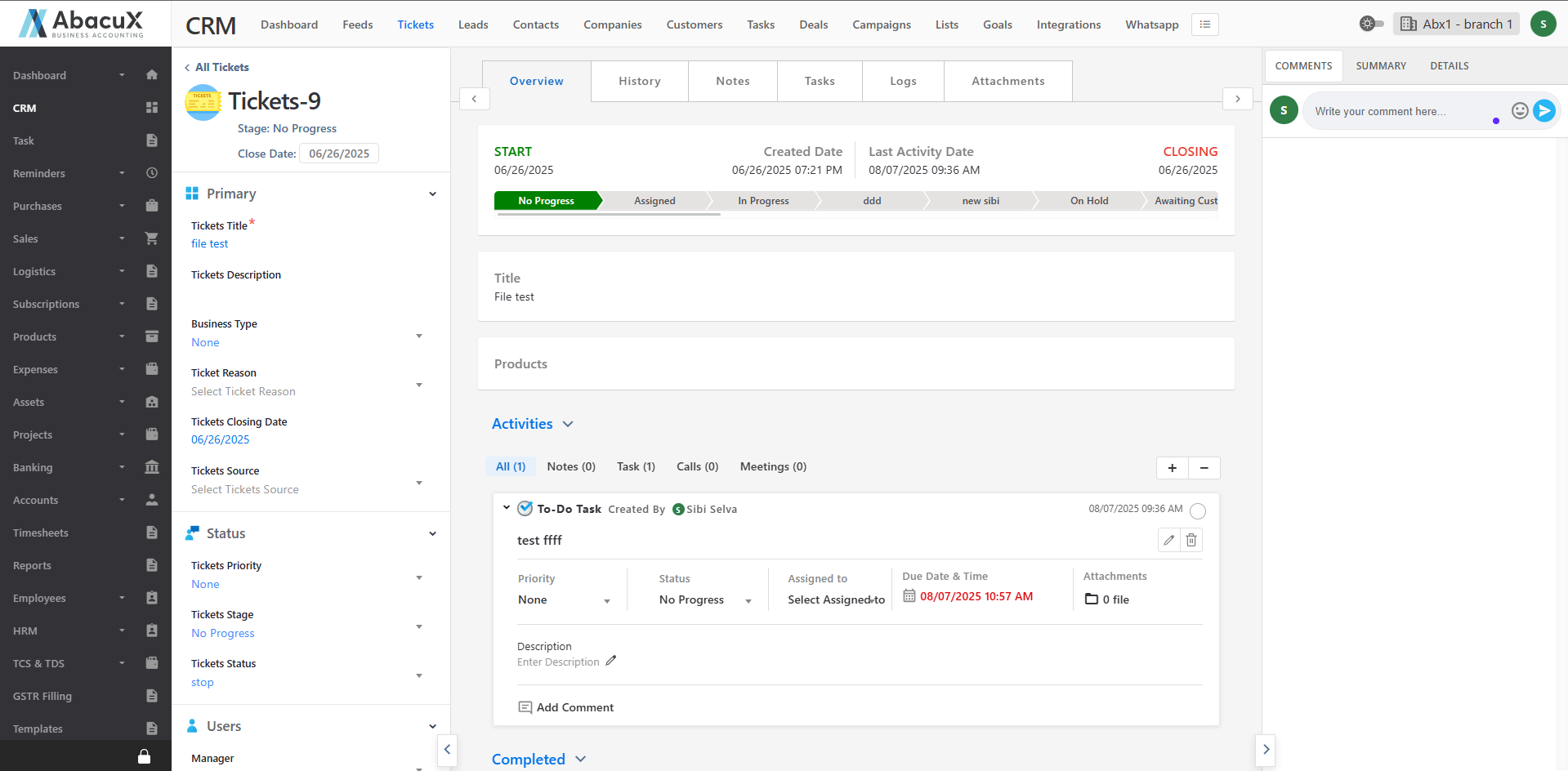The height and width of the screenshot is (771, 1568).
Task: Open the Leads menu in CRM navbar
Action: (472, 25)
